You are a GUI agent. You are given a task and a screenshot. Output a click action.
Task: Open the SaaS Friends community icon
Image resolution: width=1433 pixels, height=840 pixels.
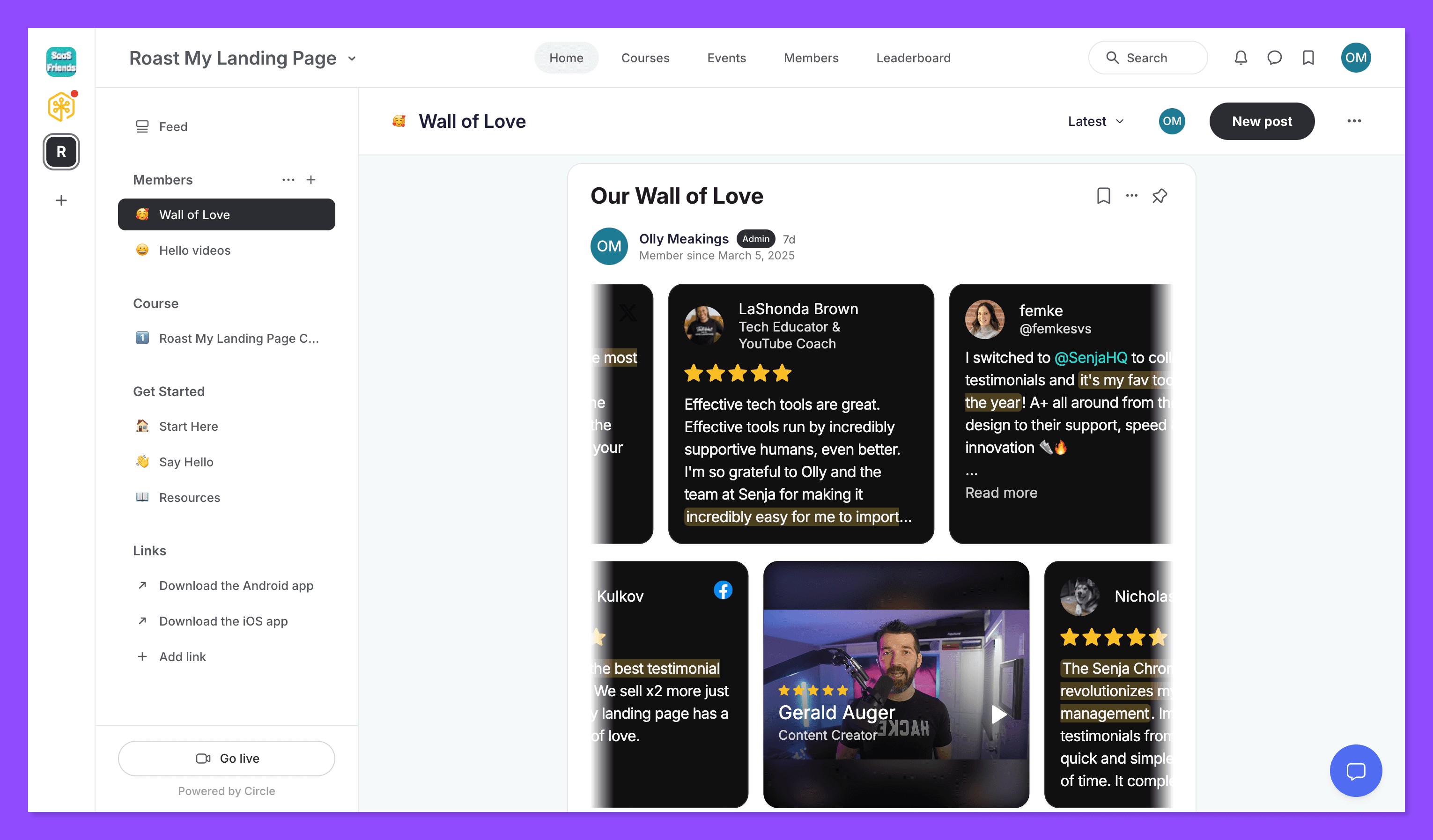click(61, 61)
